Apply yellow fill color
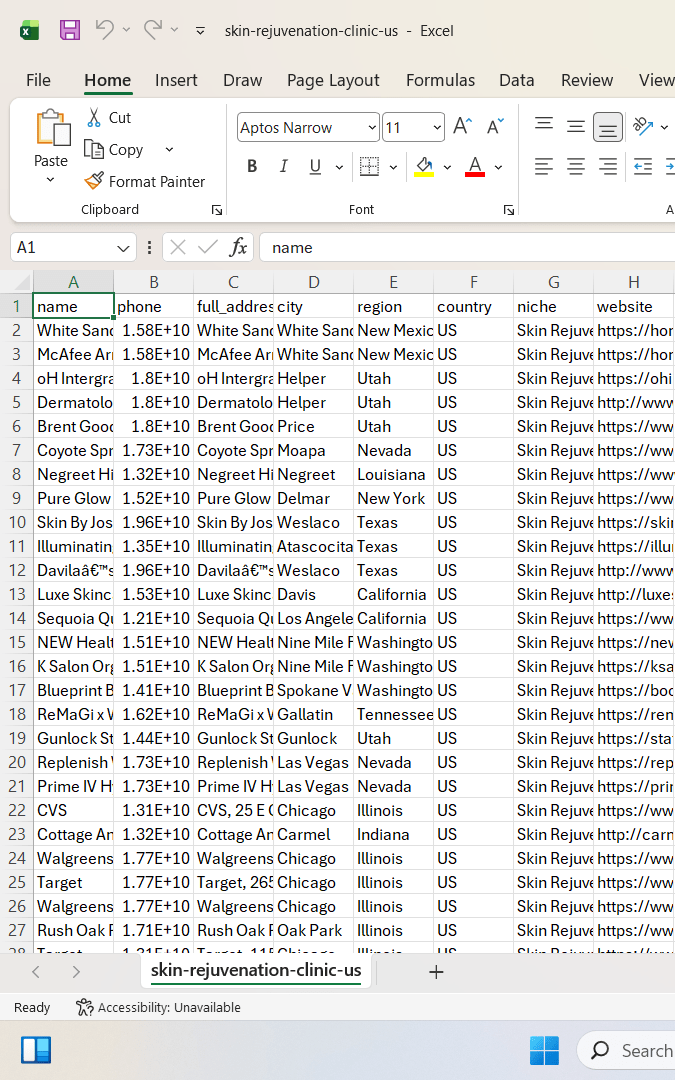Viewport: 675px width, 1080px height. point(424,166)
